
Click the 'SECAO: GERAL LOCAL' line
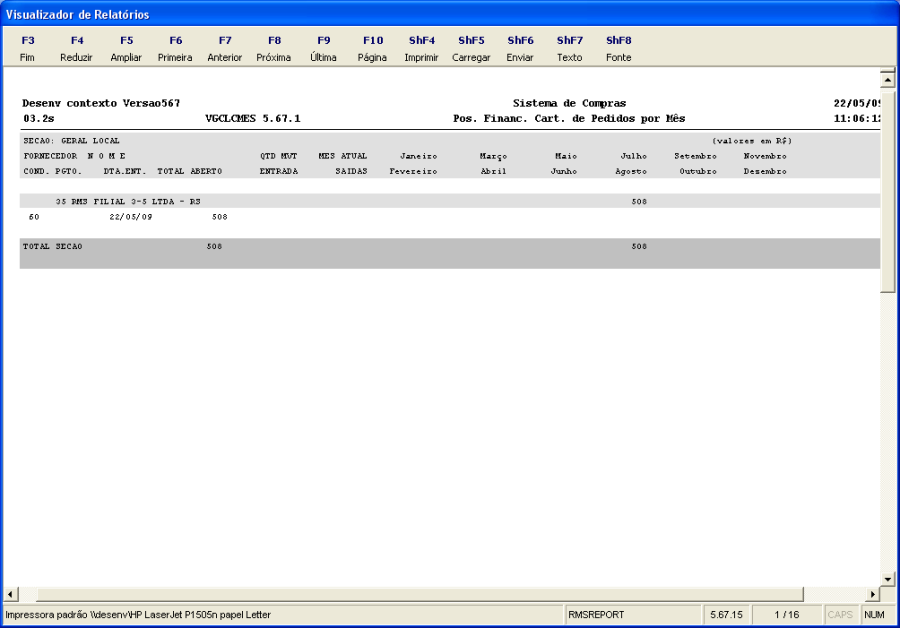point(71,141)
